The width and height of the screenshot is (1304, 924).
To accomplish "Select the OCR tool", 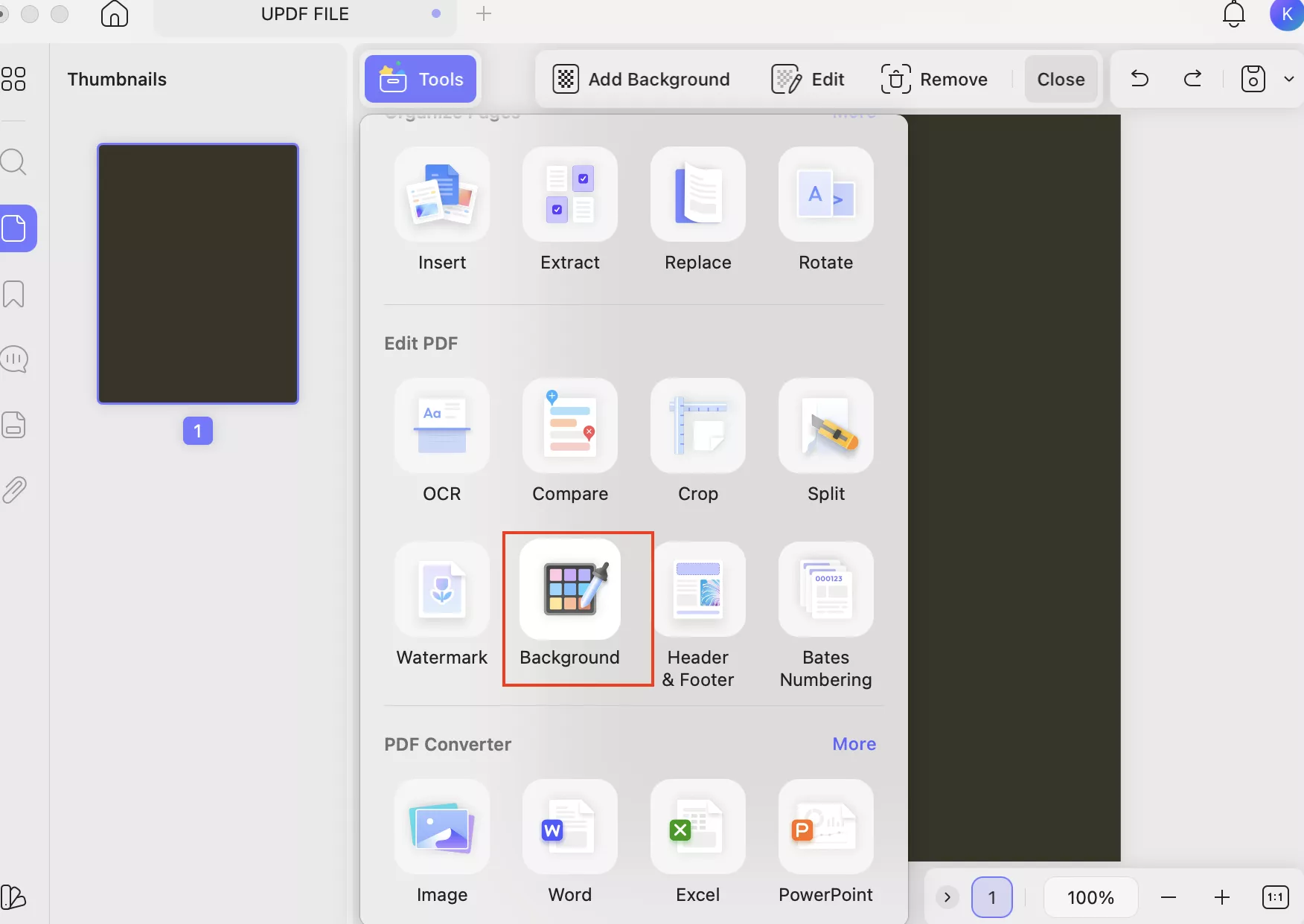I will [441, 443].
